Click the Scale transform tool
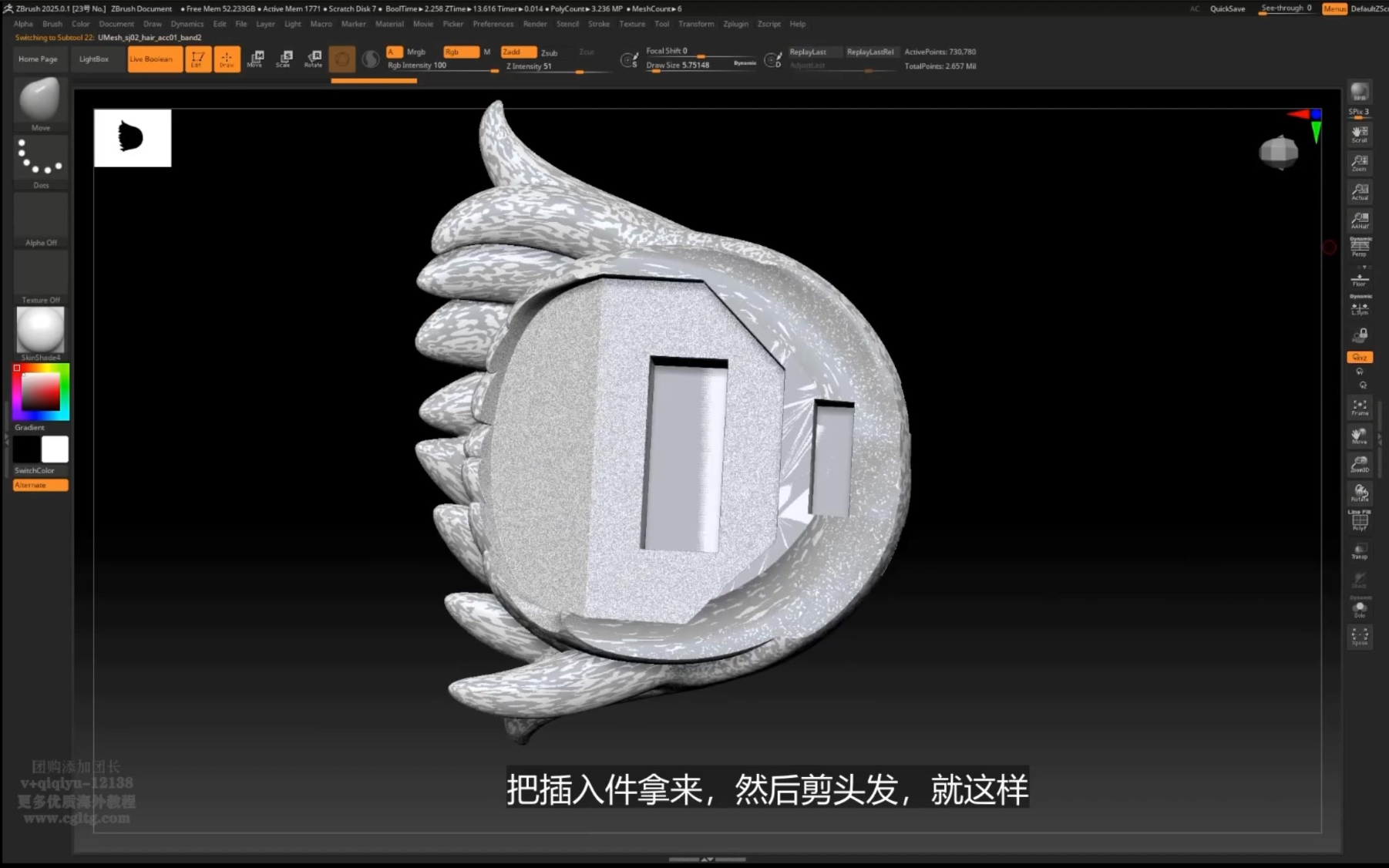The height and width of the screenshot is (868, 1389). tap(284, 59)
